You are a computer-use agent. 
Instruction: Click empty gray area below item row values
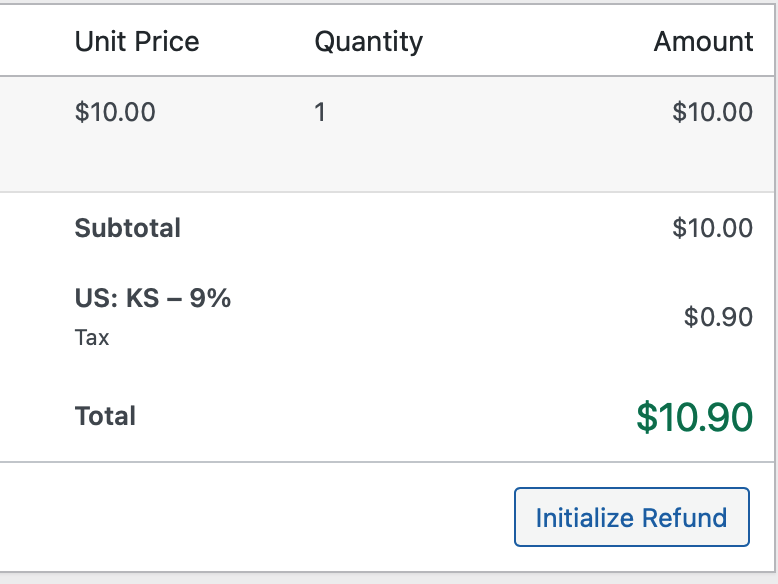400,160
